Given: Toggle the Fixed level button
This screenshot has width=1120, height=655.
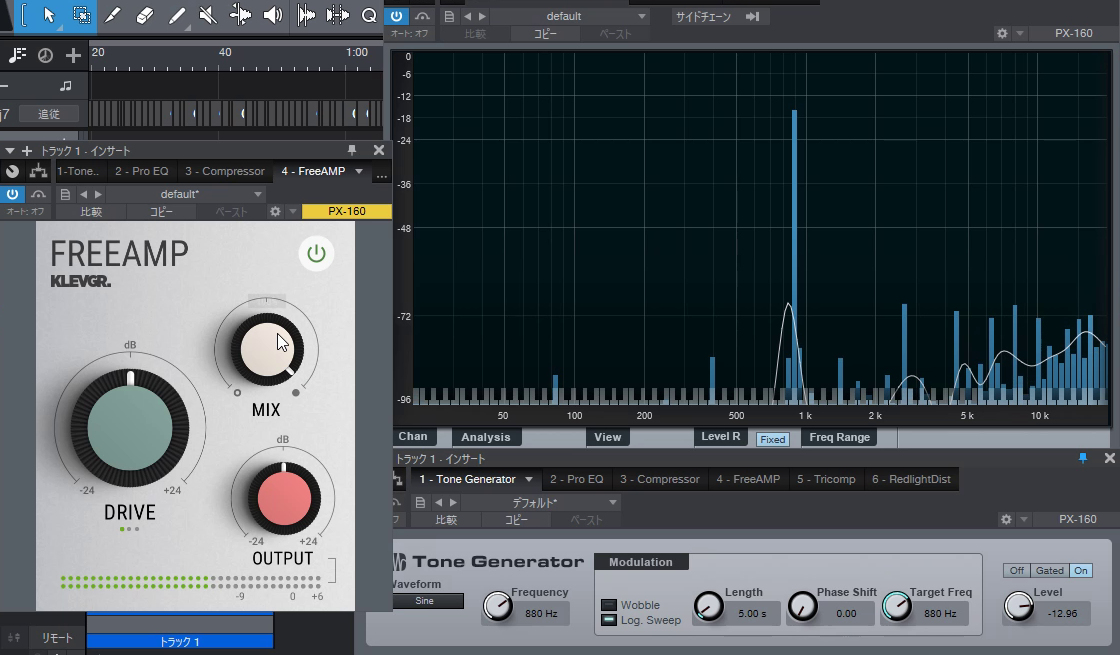Looking at the screenshot, I should pyautogui.click(x=772, y=439).
